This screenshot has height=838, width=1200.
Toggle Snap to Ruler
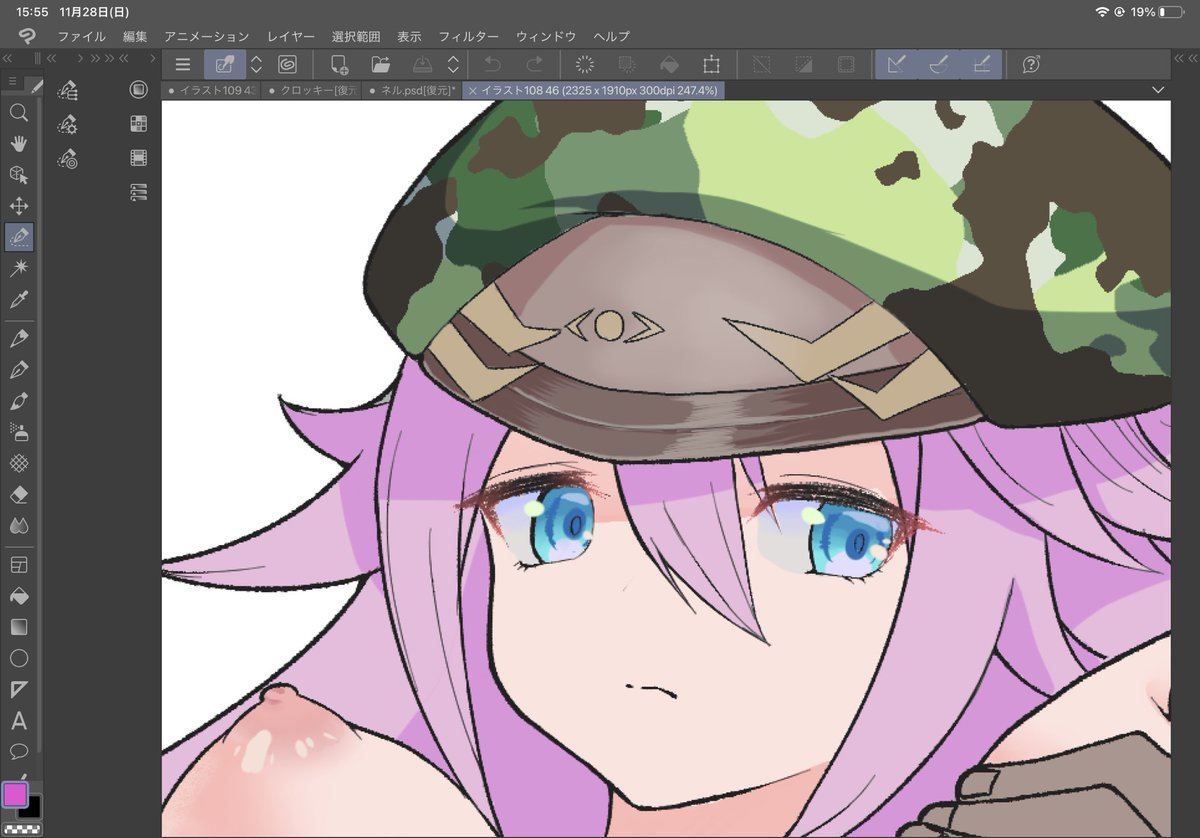pos(897,65)
